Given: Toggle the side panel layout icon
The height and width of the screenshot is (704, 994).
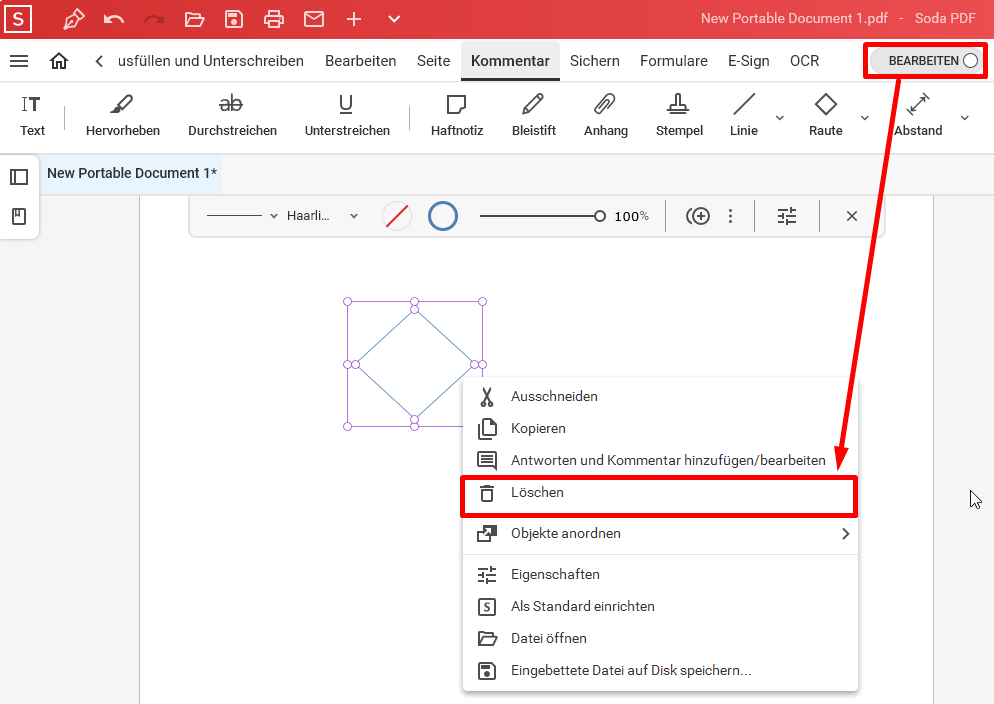Looking at the screenshot, I should [x=19, y=177].
